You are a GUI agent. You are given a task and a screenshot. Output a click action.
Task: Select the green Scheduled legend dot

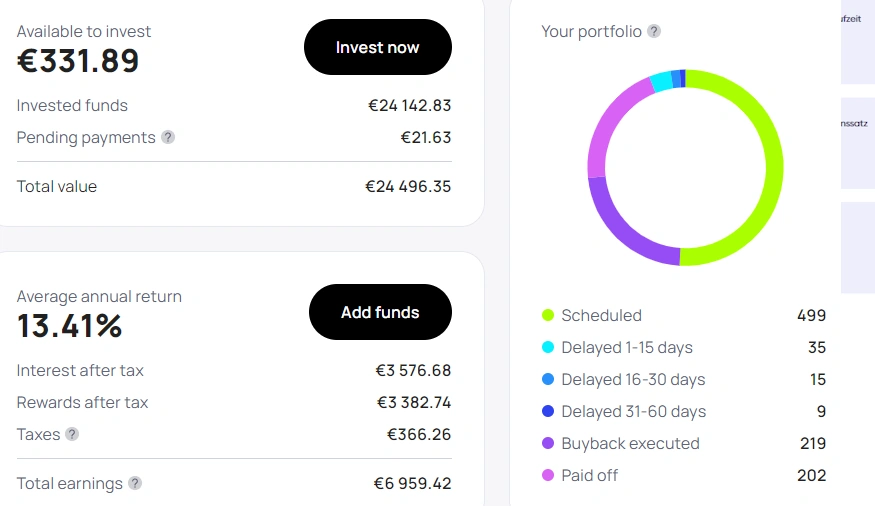click(548, 316)
